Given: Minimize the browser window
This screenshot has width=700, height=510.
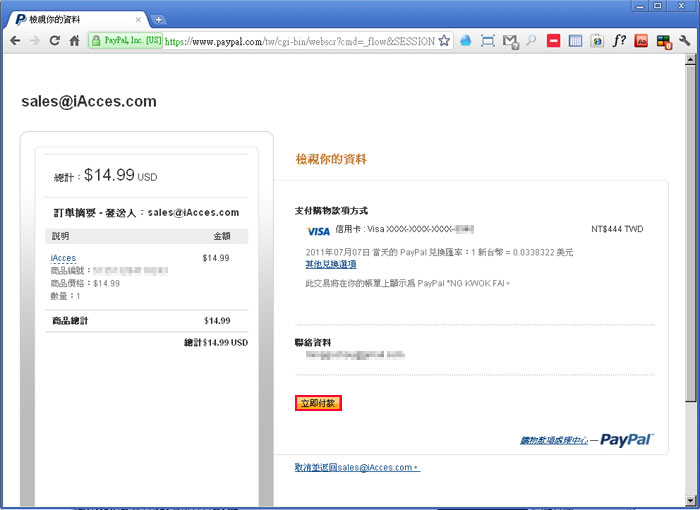Looking at the screenshot, I should (640, 6).
